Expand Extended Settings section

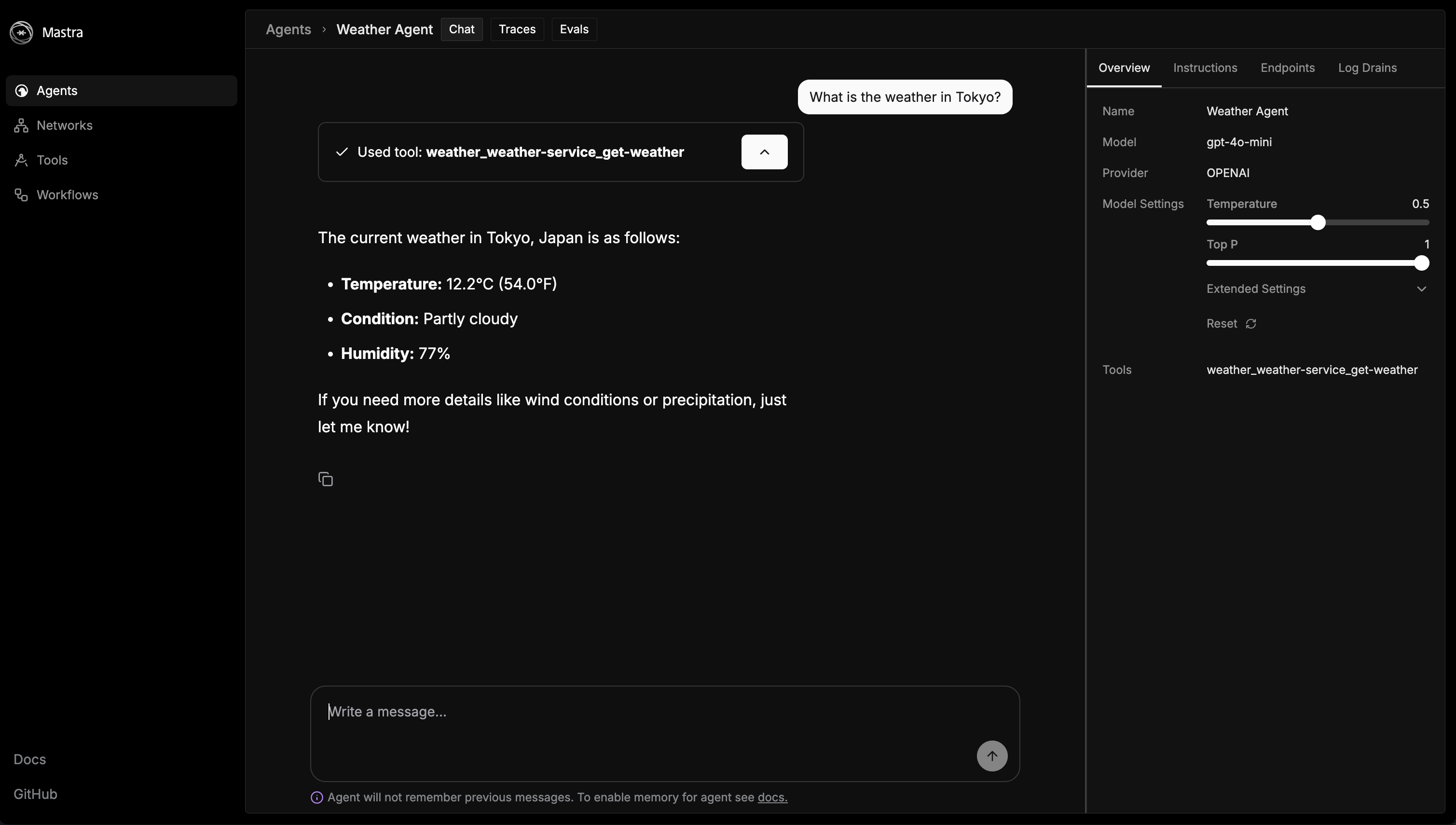pos(1421,289)
